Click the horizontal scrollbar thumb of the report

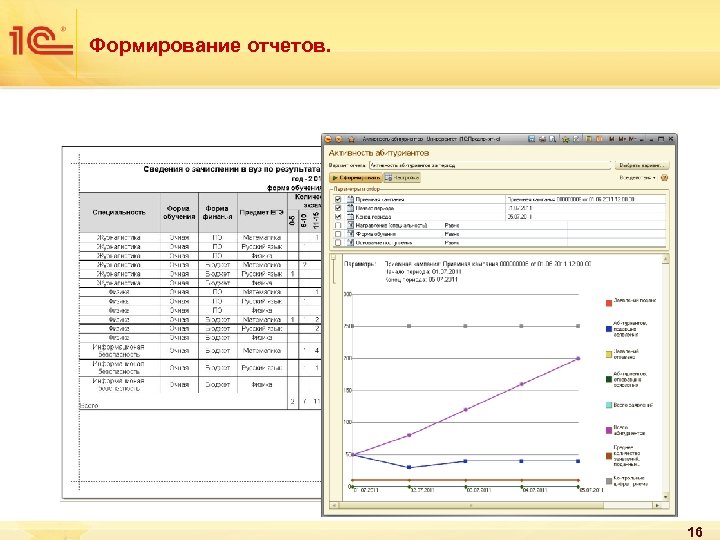471,506
